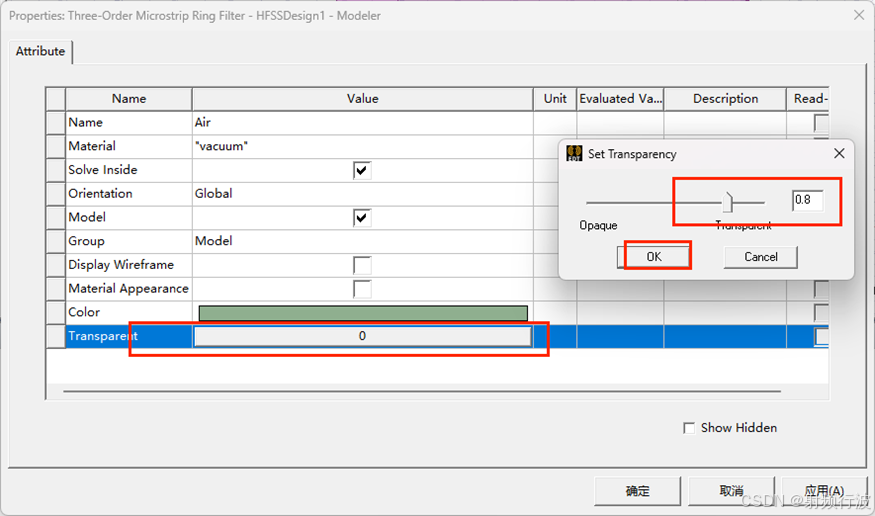Toggle the Model checkbox
This screenshot has width=875, height=516.
coord(362,218)
